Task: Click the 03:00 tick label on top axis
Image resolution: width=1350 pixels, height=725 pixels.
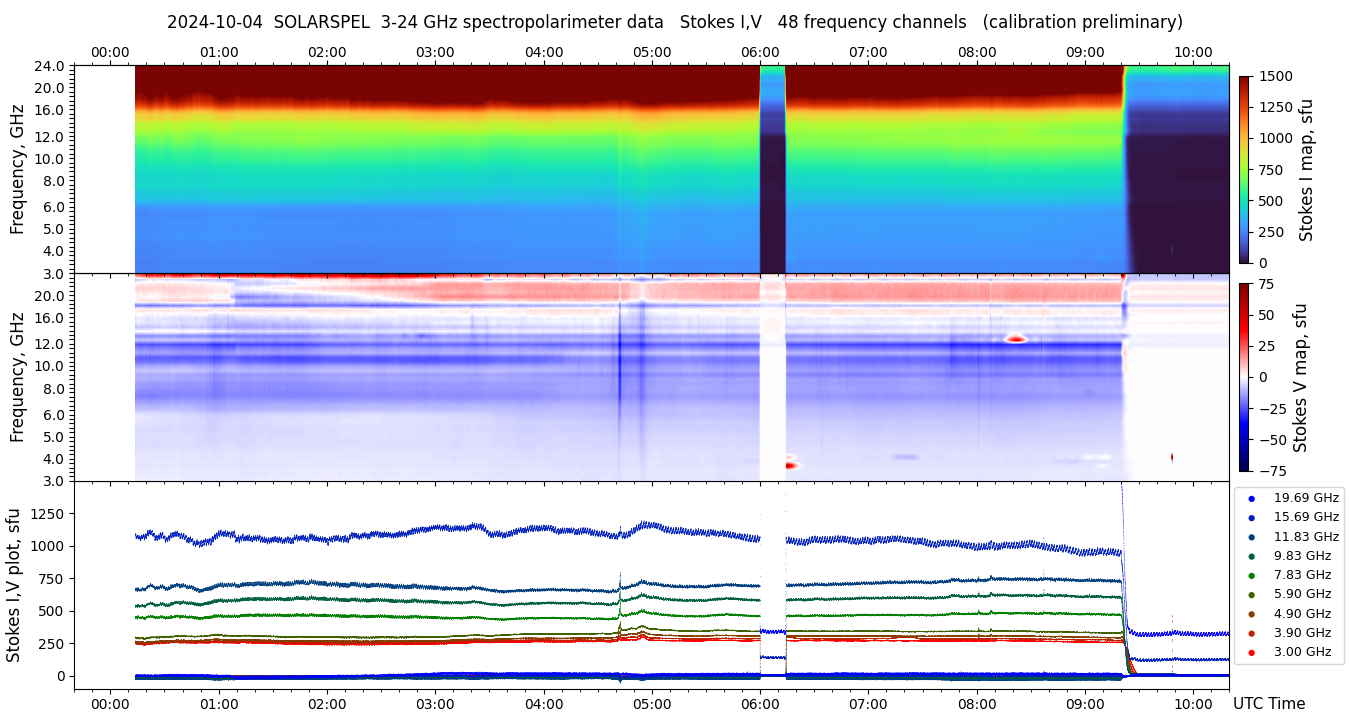Action: click(435, 52)
